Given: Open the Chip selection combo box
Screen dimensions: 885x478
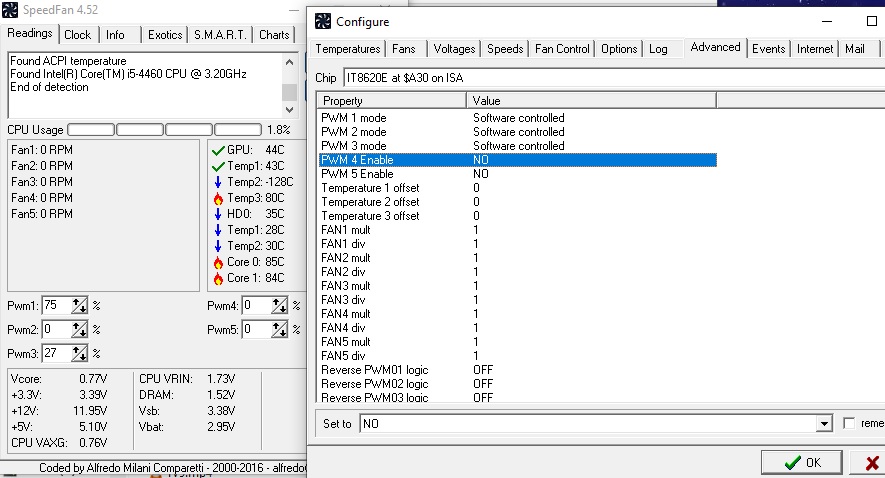Looking at the screenshot, I should pos(614,78).
